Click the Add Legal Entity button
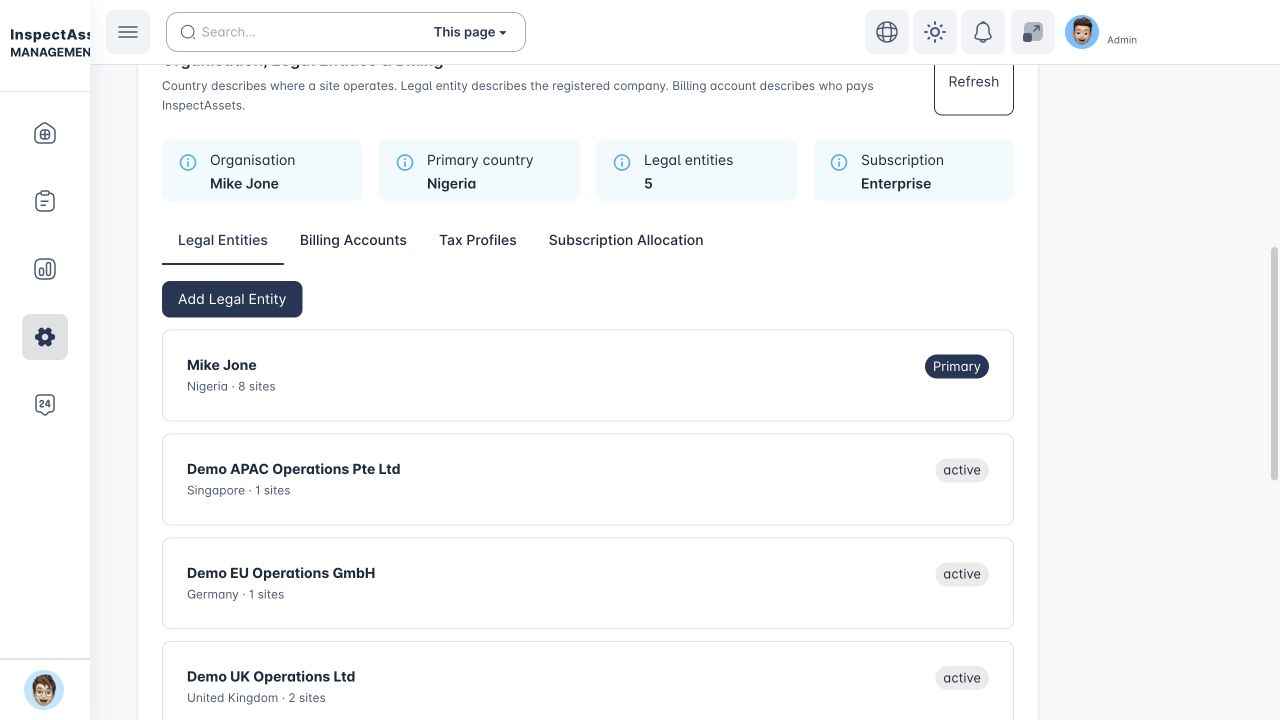Viewport: 1280px width, 720px height. click(x=232, y=299)
